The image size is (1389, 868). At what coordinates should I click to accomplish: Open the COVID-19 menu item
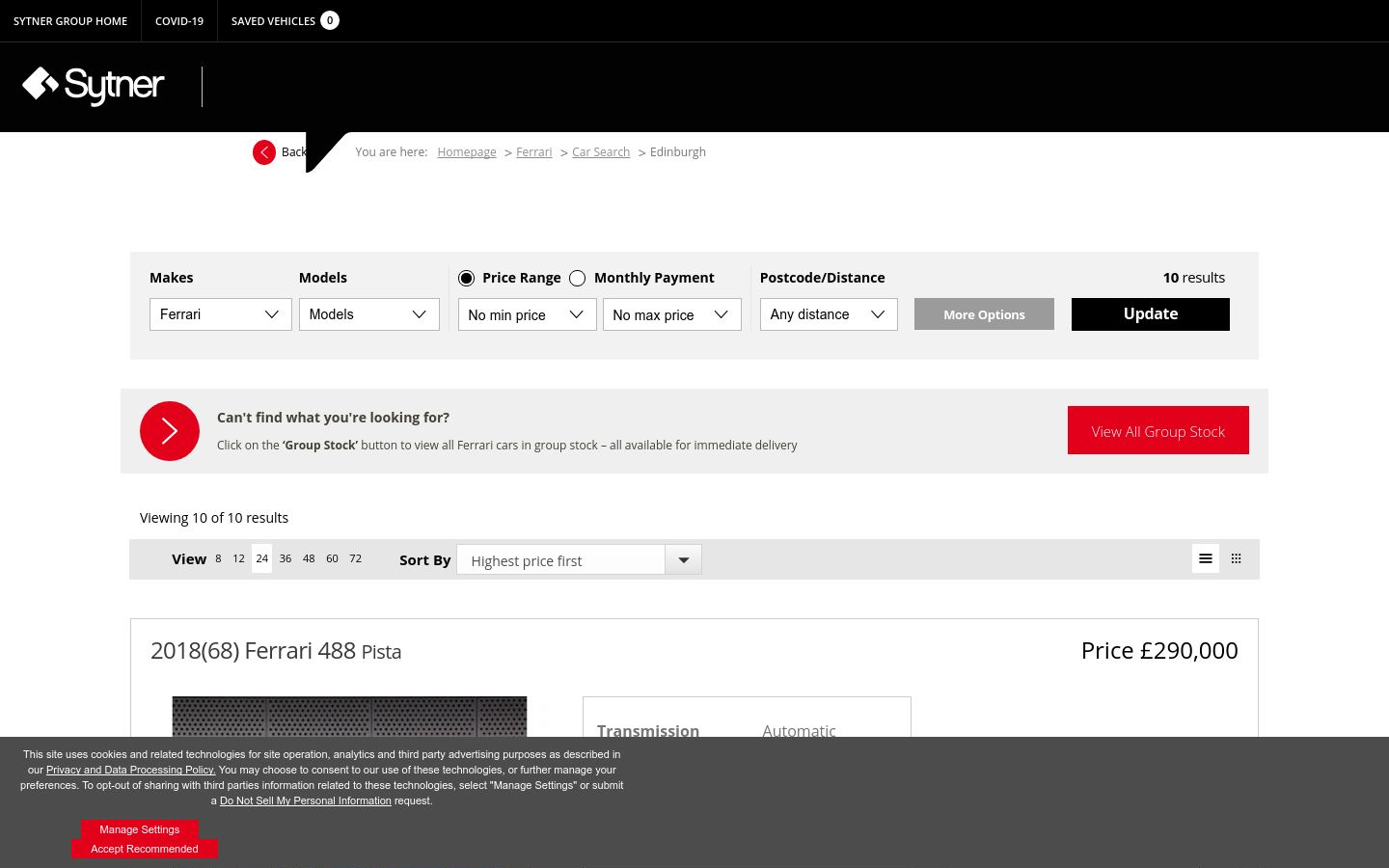click(x=179, y=21)
